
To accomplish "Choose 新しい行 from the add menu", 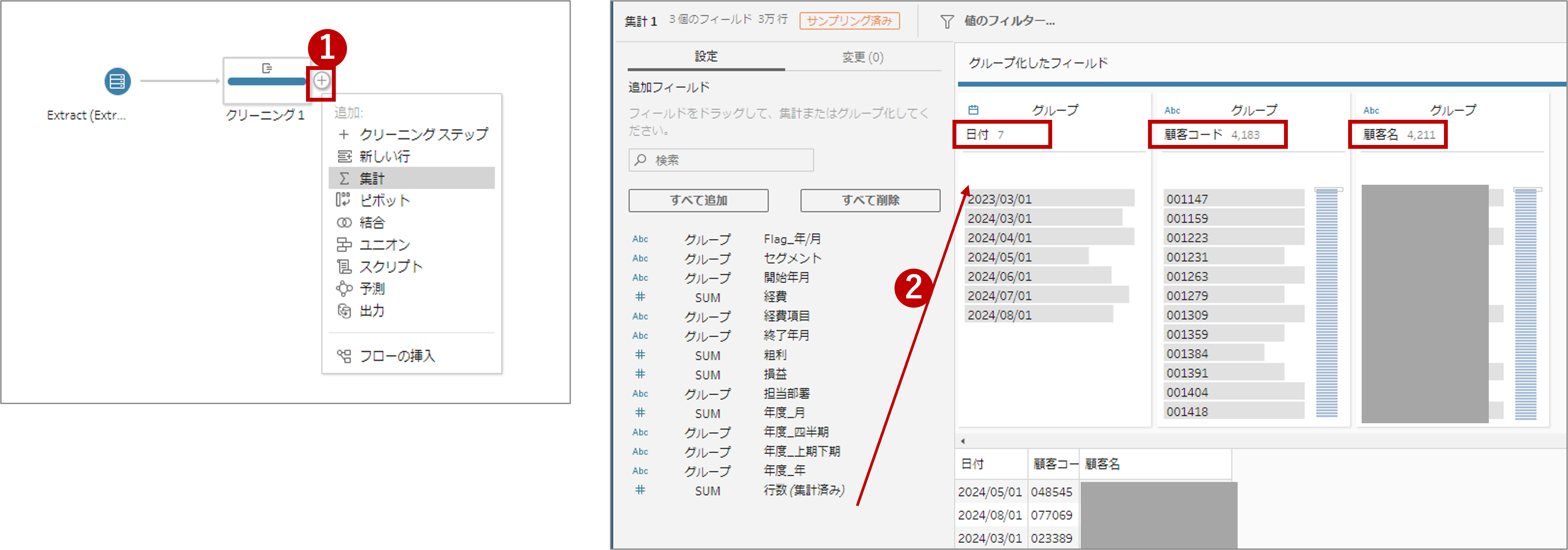I will 412,156.
